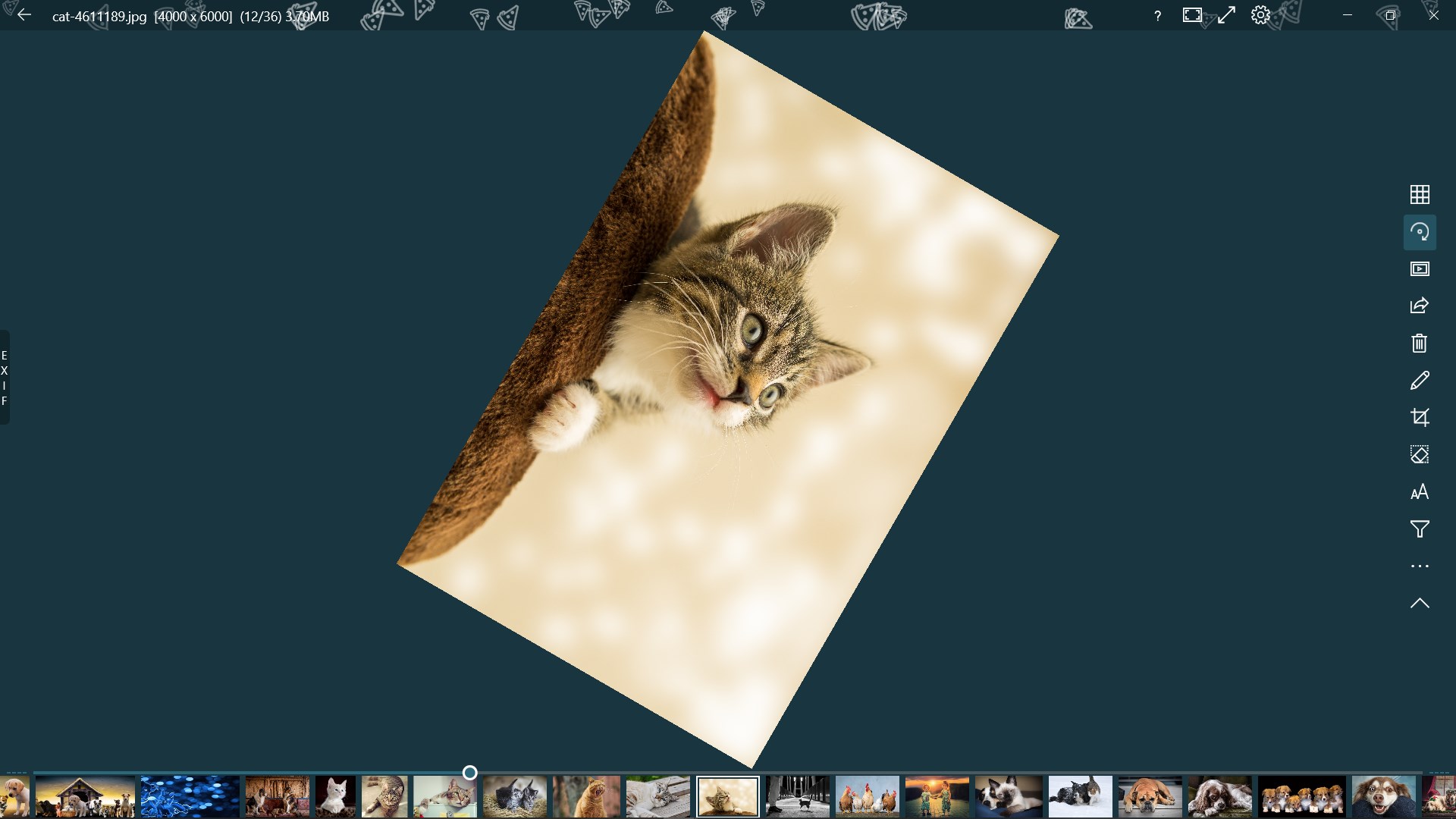Screen dimensions: 1456x819
Task: Delete cat-4611189.jpg
Action: 1420,343
